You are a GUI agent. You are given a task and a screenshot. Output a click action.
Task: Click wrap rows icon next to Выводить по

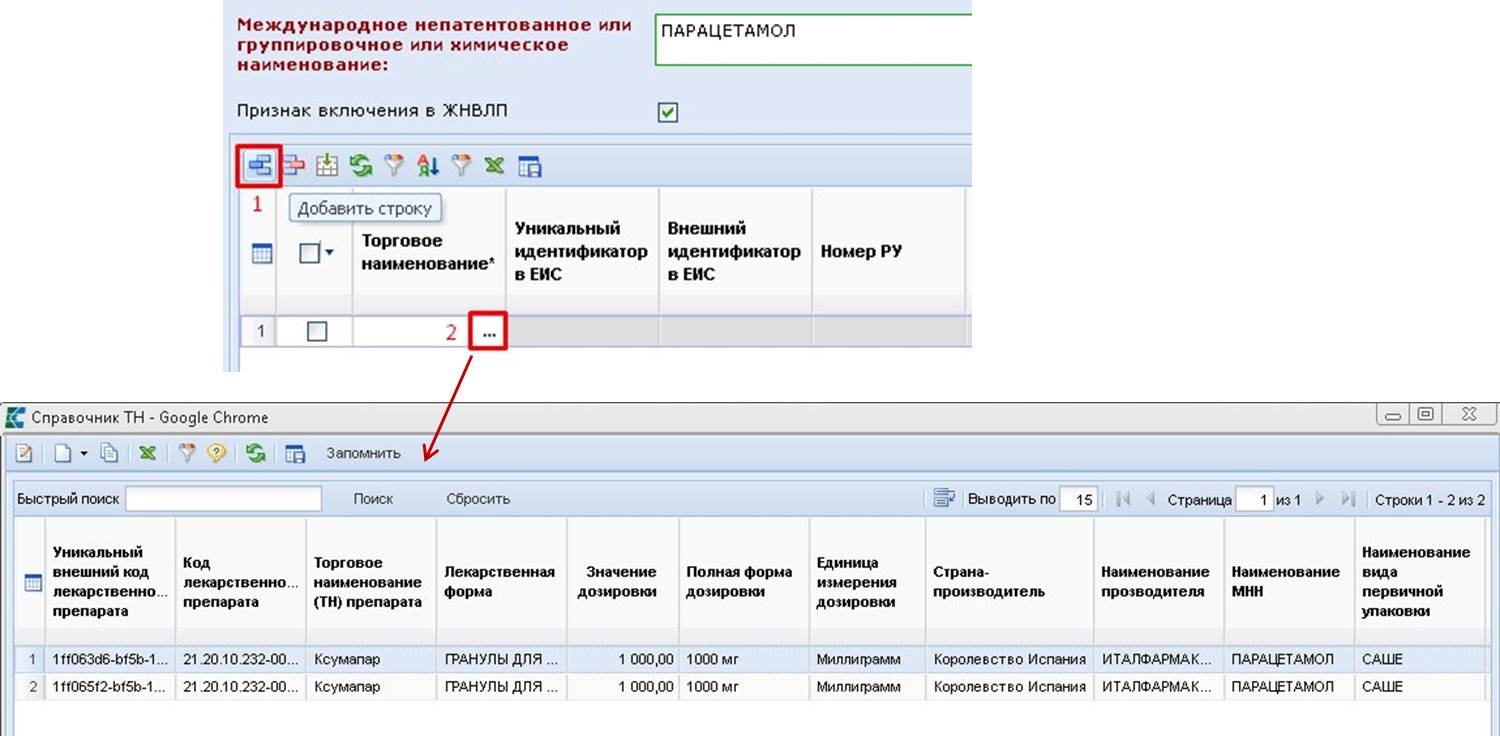[x=944, y=498]
